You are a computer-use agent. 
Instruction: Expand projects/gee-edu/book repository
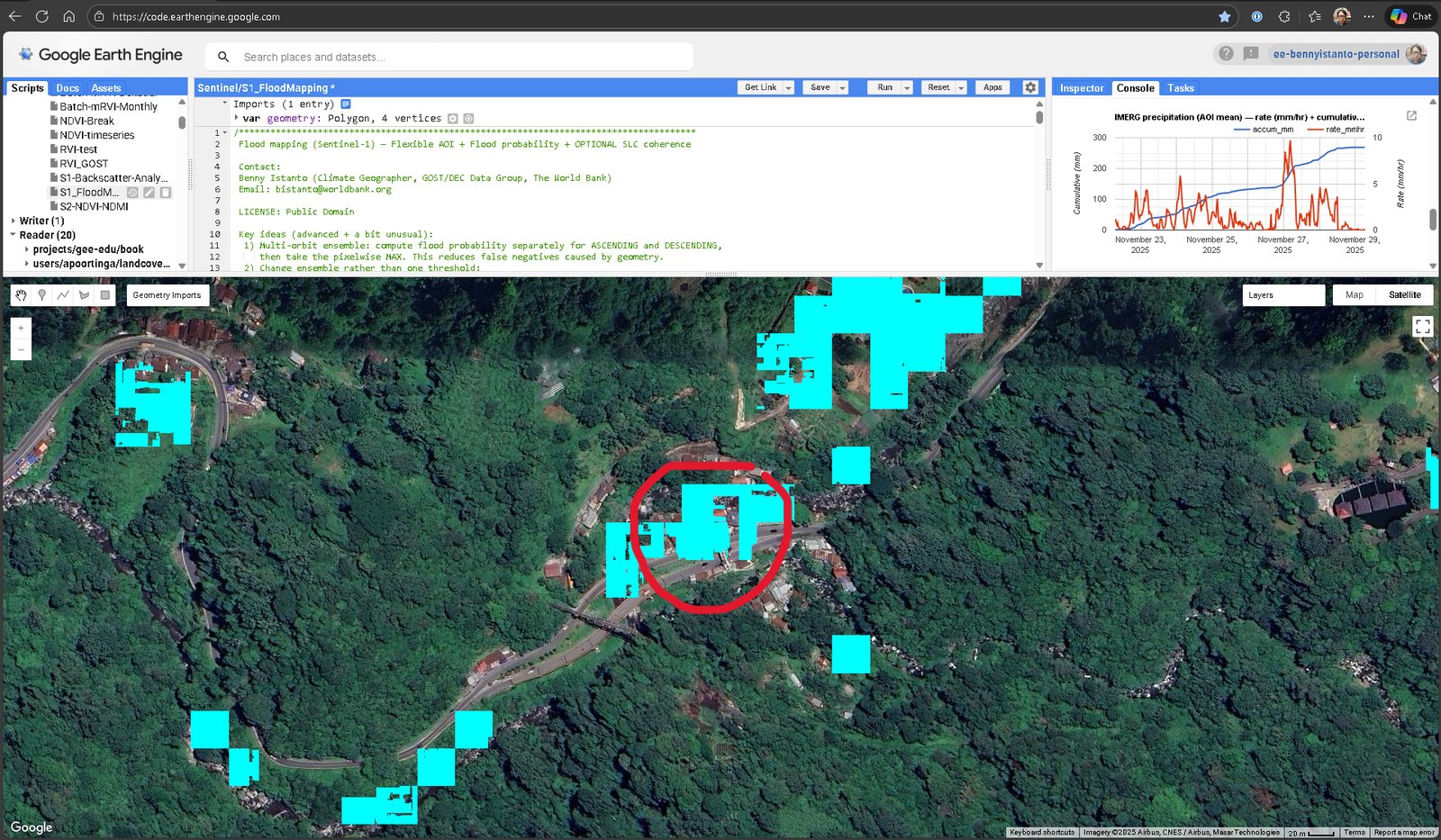(x=27, y=249)
